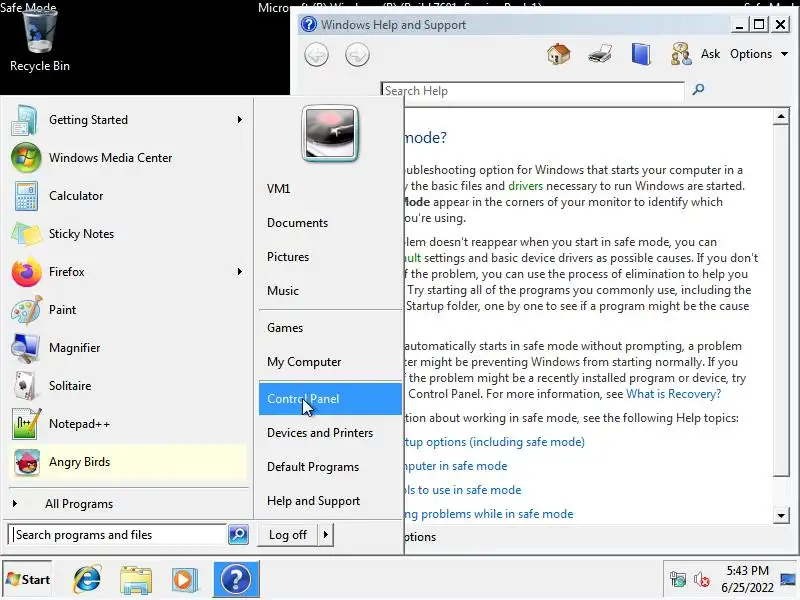Open Music library
This screenshot has height=600, width=800.
[330, 291]
